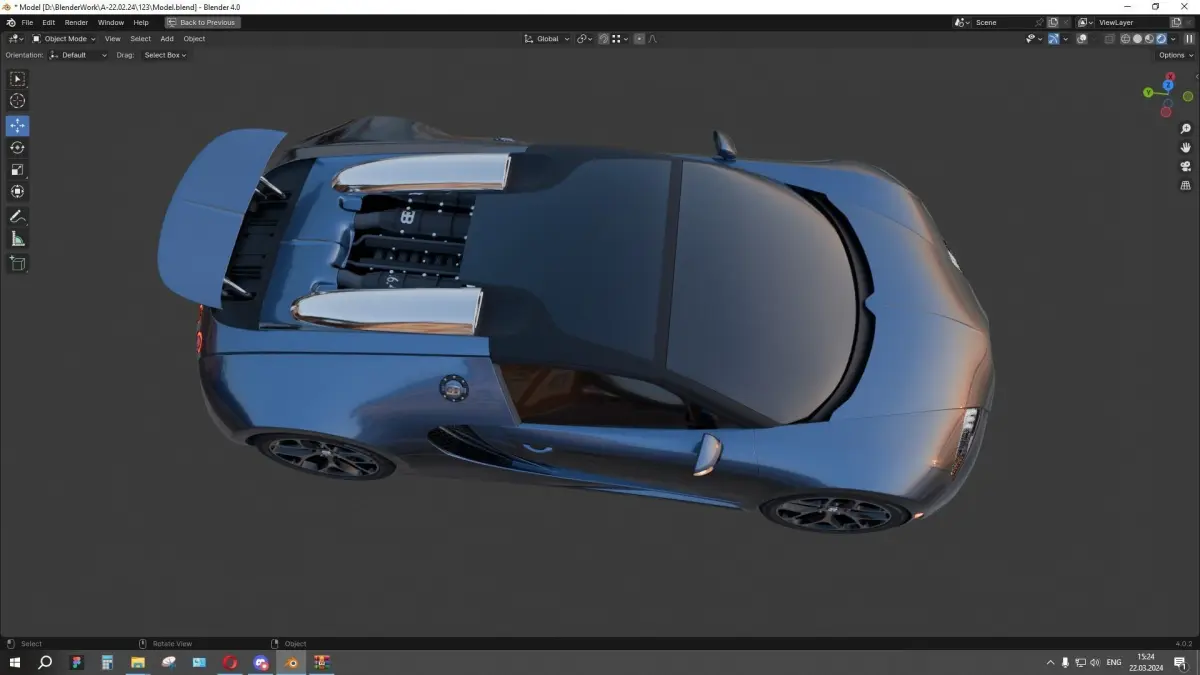Image resolution: width=1200 pixels, height=675 pixels.
Task: Click the Scene name field
Action: (1003, 22)
